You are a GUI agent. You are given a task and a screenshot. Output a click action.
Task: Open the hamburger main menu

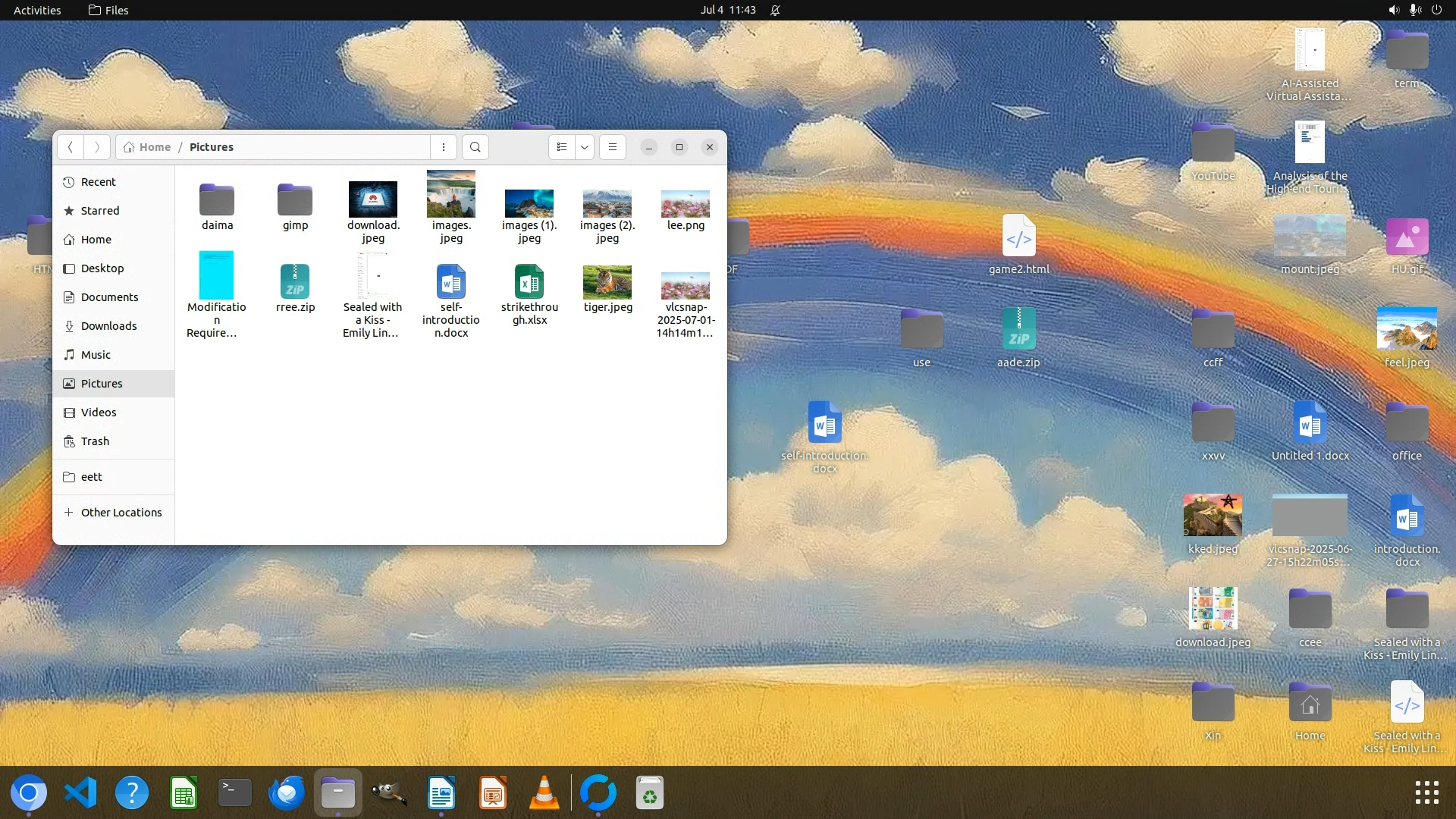[613, 147]
